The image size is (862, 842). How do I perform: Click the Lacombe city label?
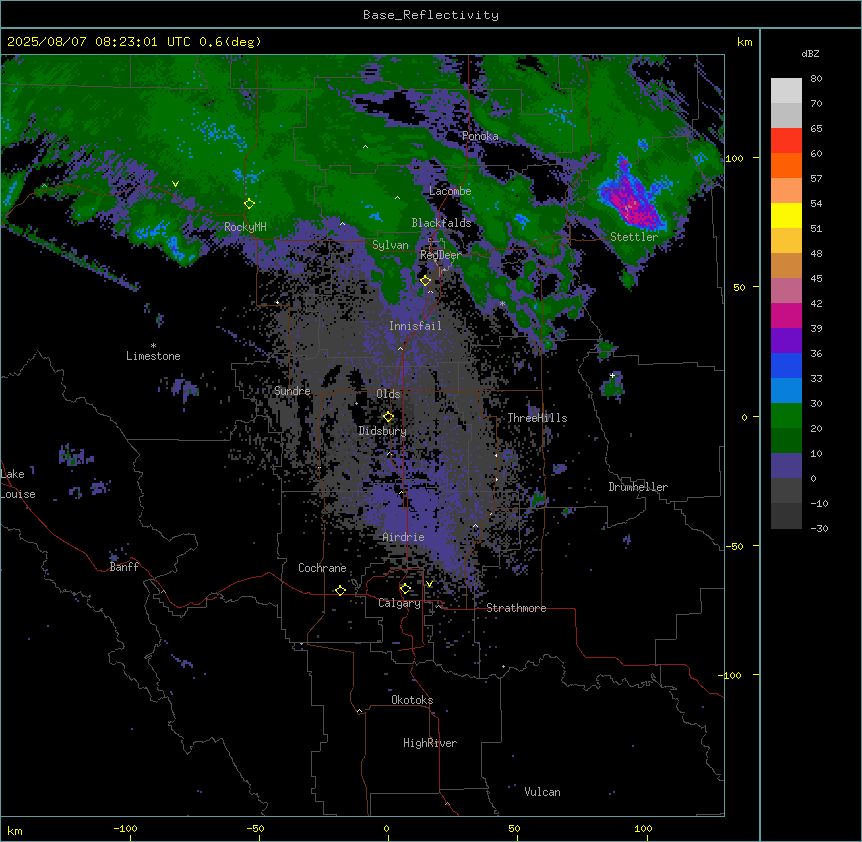(x=450, y=191)
